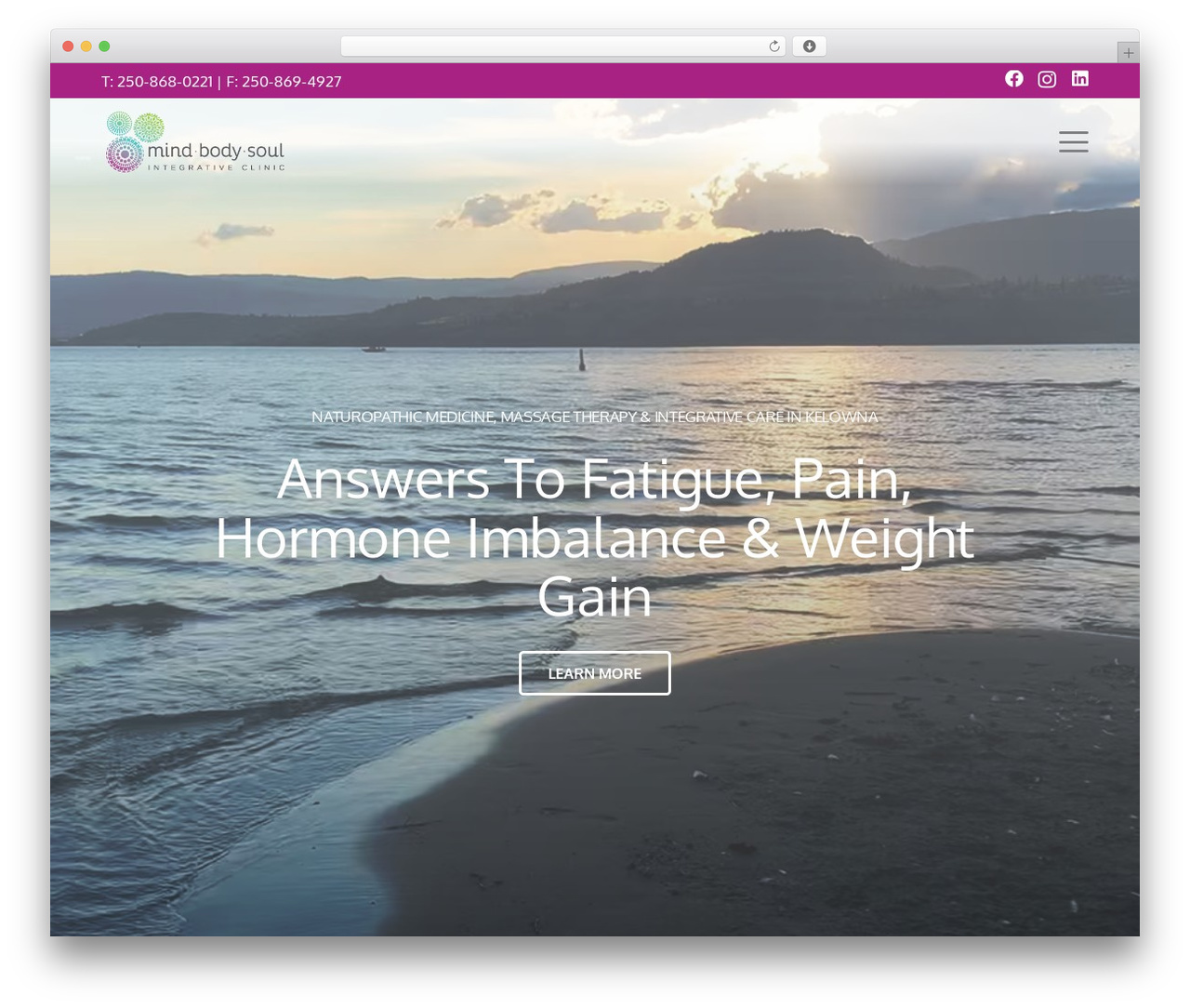This screenshot has height=1008, width=1190.
Task: Maximize the browser window with the green button
Action: pos(104,46)
